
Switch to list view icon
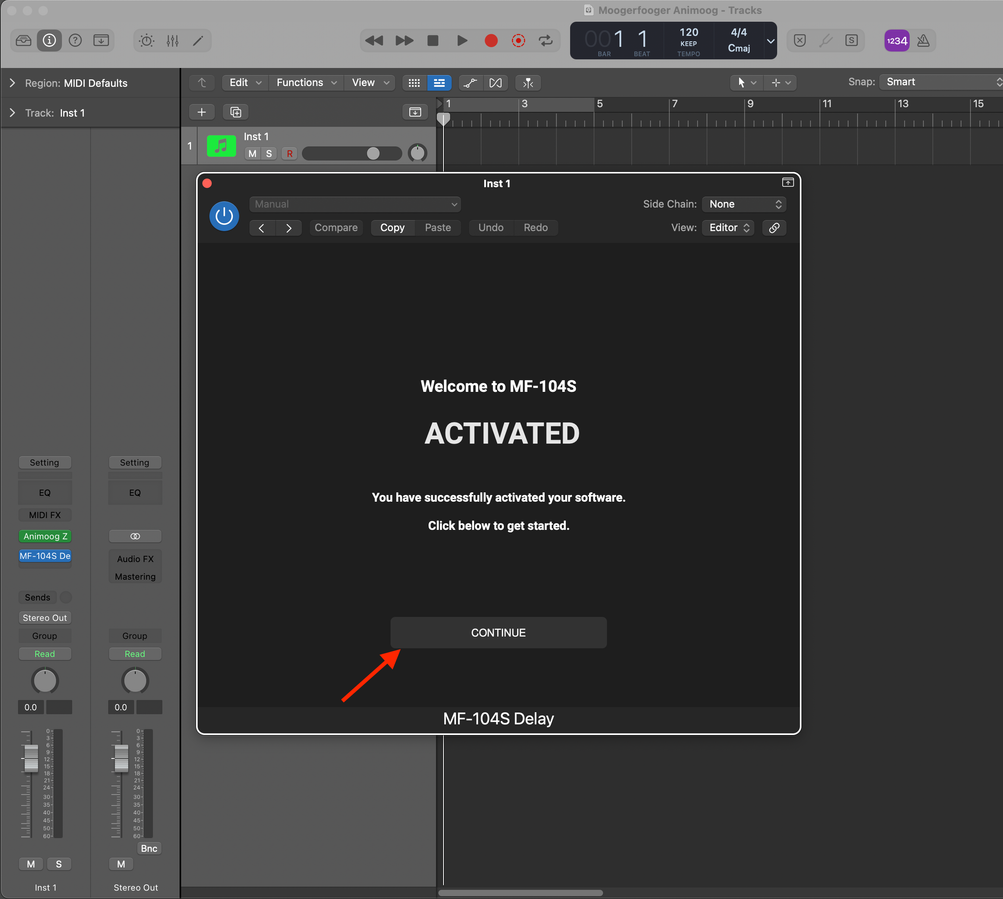tap(439, 83)
